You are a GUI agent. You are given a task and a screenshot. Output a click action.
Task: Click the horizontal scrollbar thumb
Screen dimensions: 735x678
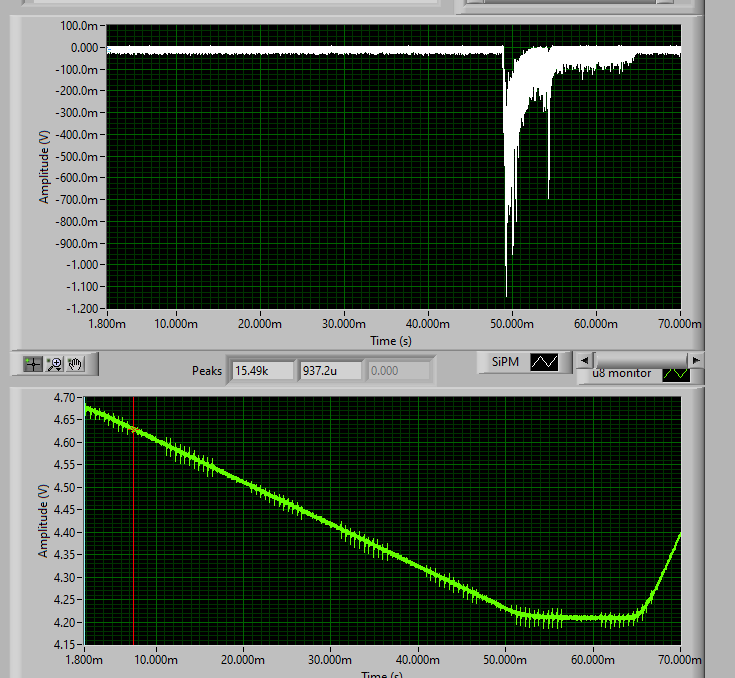click(640, 360)
